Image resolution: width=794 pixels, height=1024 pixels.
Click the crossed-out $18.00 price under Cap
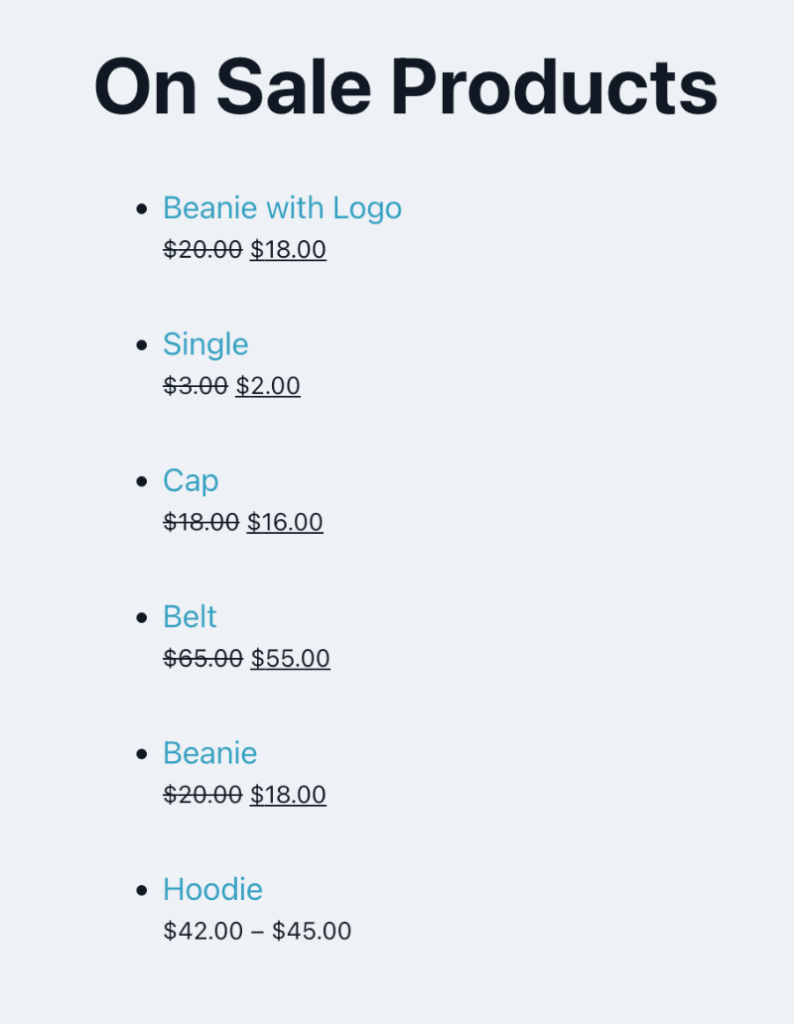pyautogui.click(x=201, y=522)
